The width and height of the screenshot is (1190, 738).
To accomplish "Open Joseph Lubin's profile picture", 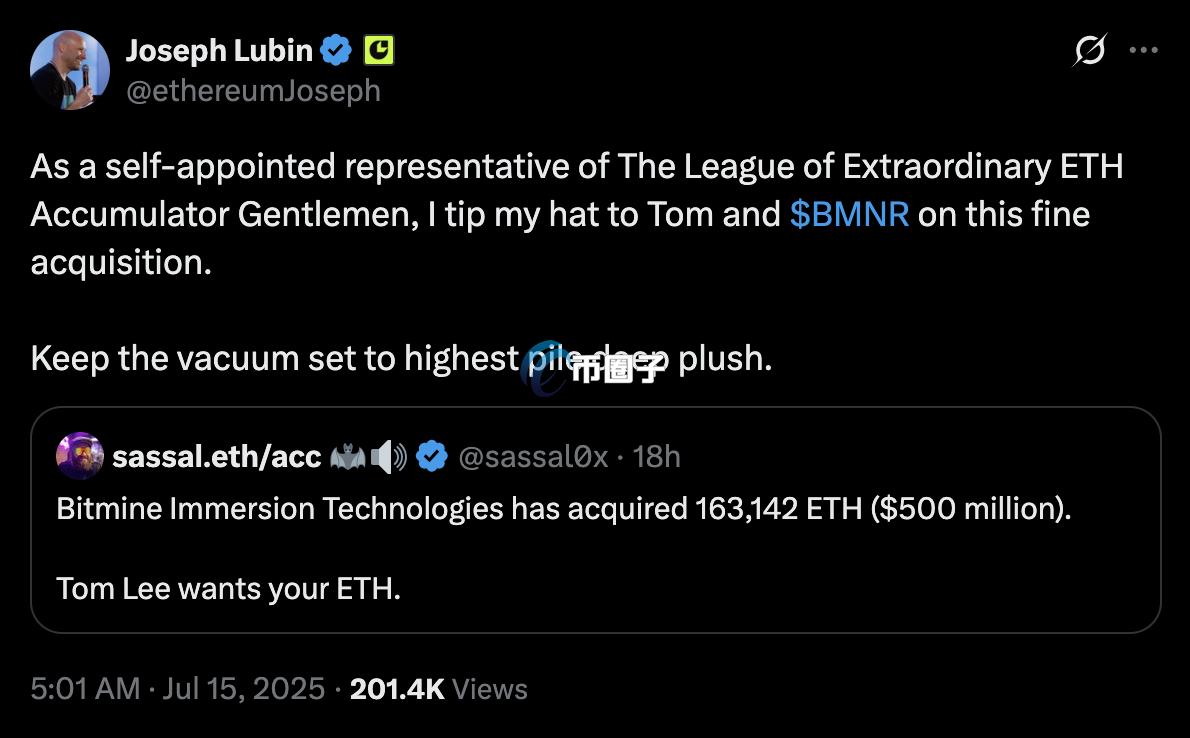I will [70, 70].
